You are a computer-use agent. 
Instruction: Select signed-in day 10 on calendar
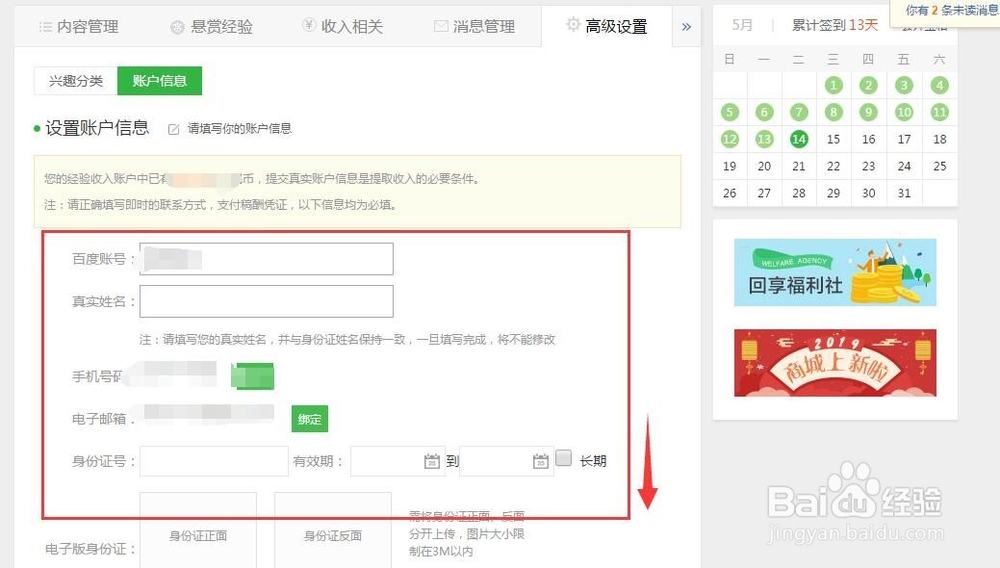904,112
